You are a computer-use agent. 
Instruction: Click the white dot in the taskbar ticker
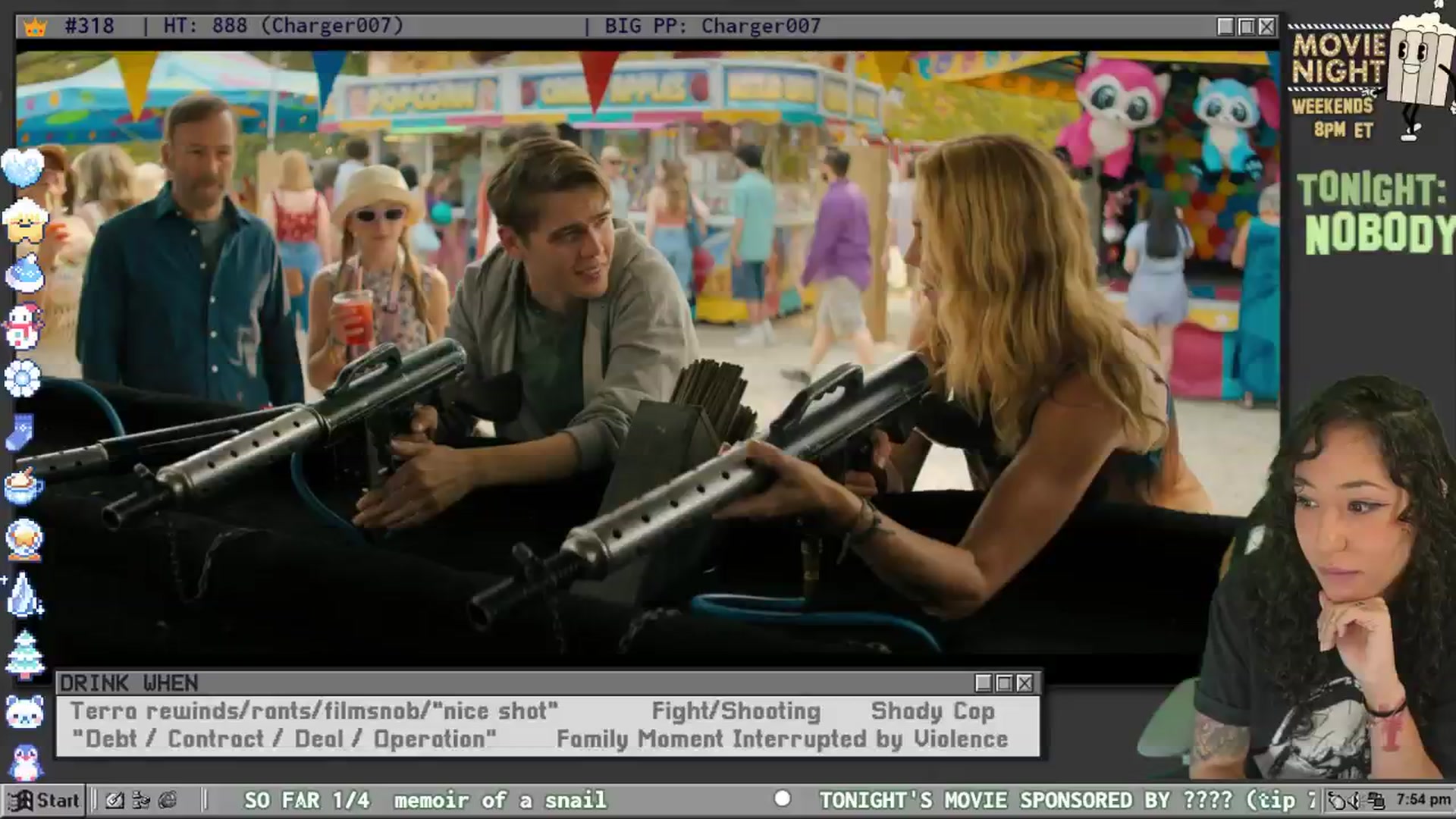coord(783,799)
